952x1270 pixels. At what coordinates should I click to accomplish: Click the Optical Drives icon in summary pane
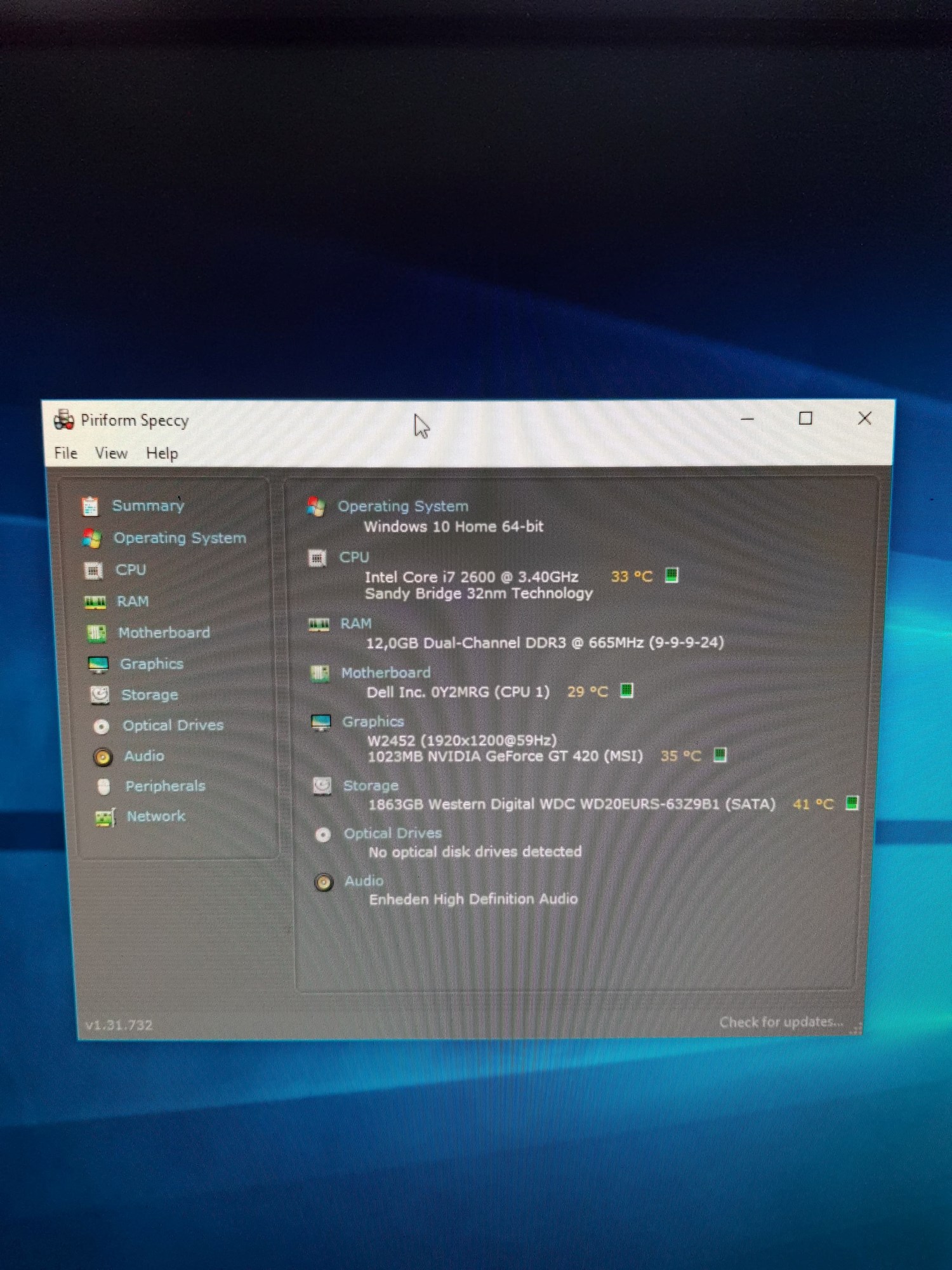(323, 834)
